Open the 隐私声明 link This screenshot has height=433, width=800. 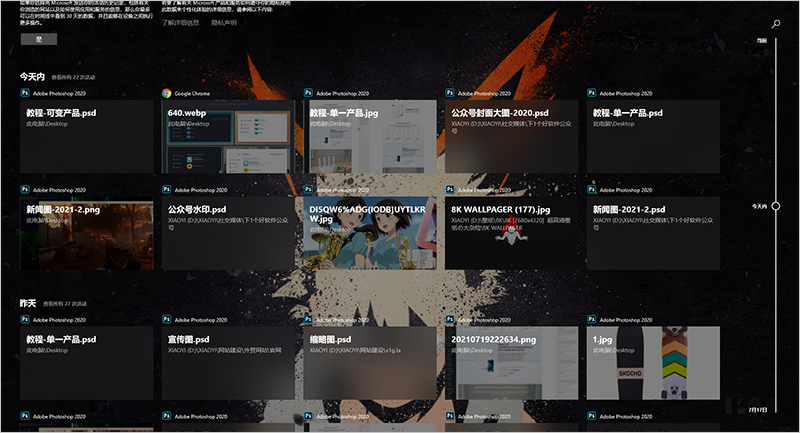(224, 23)
